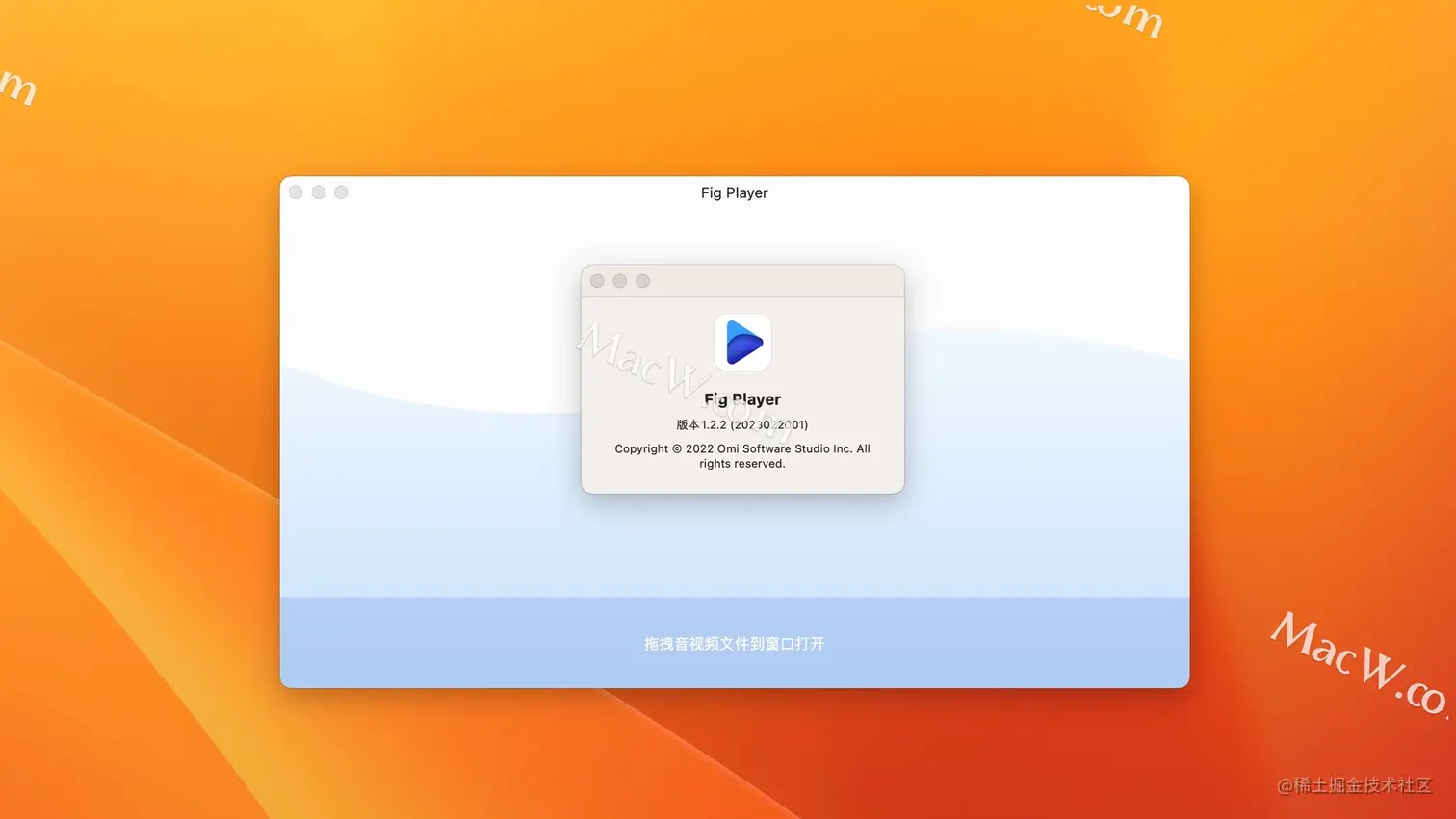The width and height of the screenshot is (1456, 819).
Task: Click the version 1.2.2 text
Action: click(x=742, y=424)
